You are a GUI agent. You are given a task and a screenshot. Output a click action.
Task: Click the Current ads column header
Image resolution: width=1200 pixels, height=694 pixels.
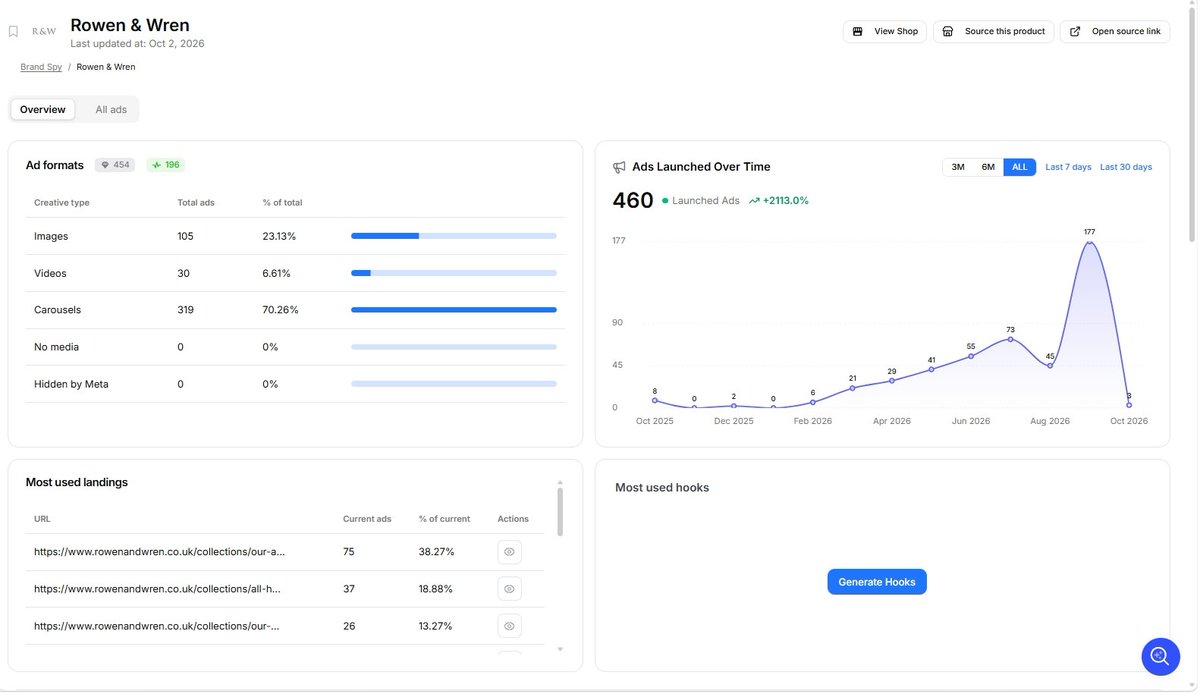(x=367, y=519)
